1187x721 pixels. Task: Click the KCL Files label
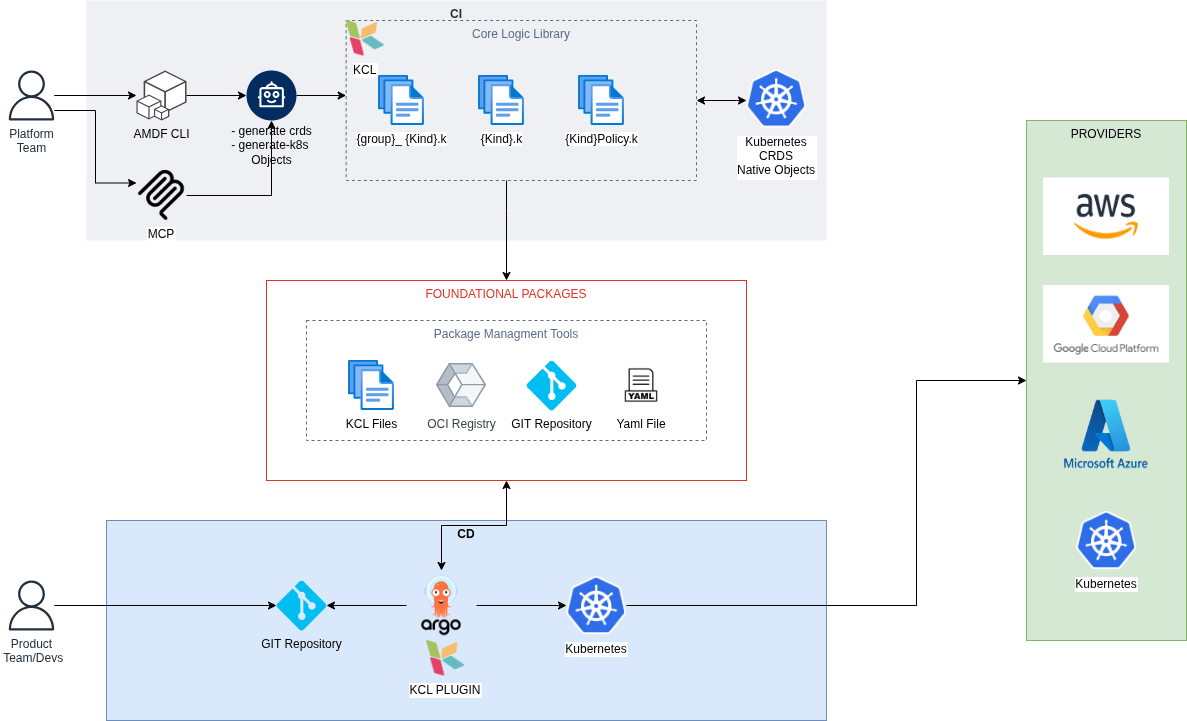[x=371, y=424]
